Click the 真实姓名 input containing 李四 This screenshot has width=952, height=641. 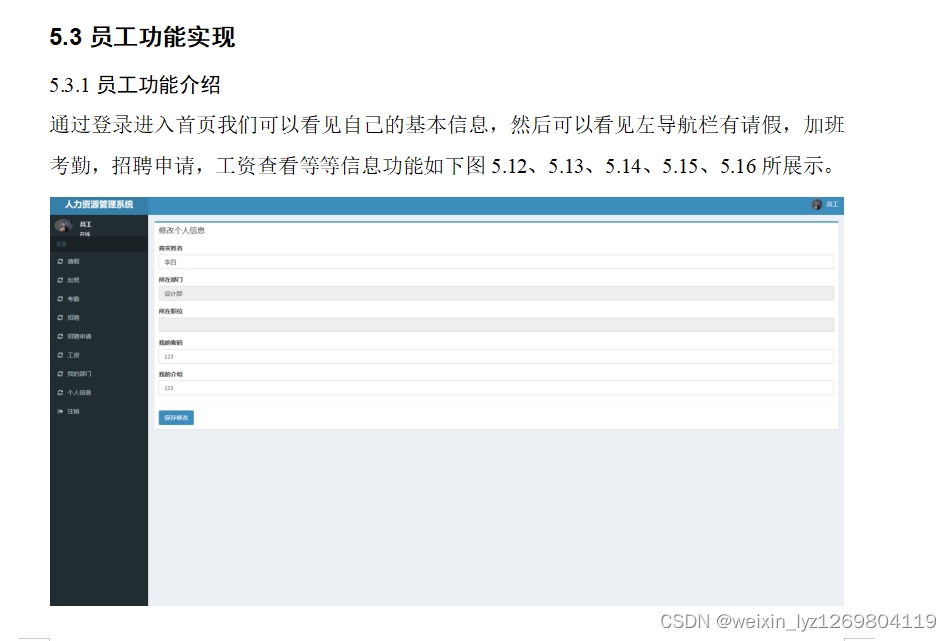(496, 262)
